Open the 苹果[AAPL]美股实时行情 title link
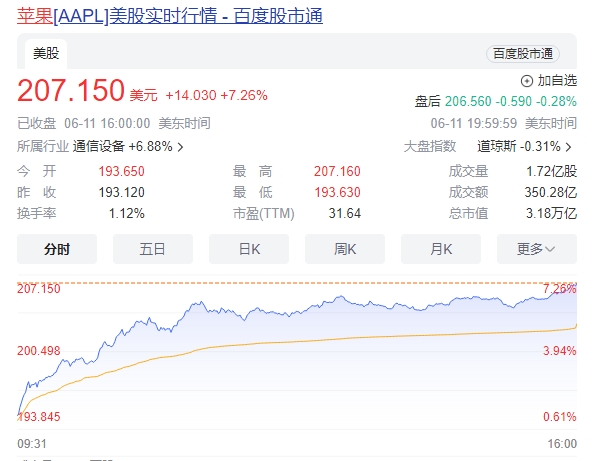Screen dimensions: 596x461 click(x=170, y=16)
